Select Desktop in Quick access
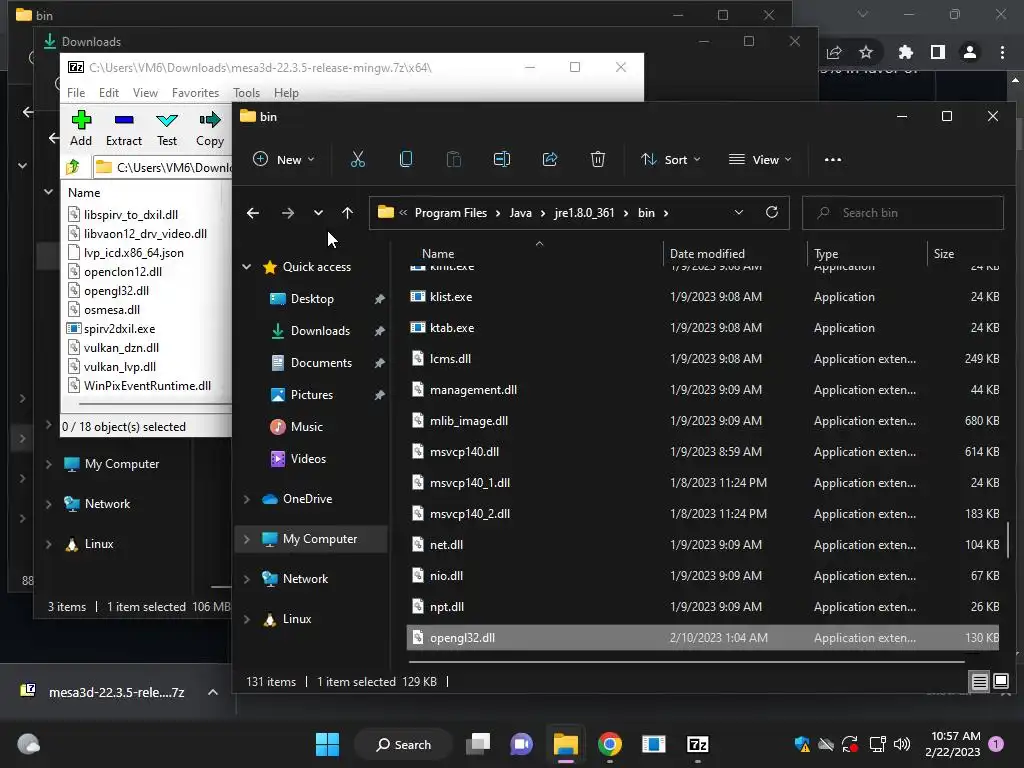This screenshot has height=768, width=1024. point(312,298)
